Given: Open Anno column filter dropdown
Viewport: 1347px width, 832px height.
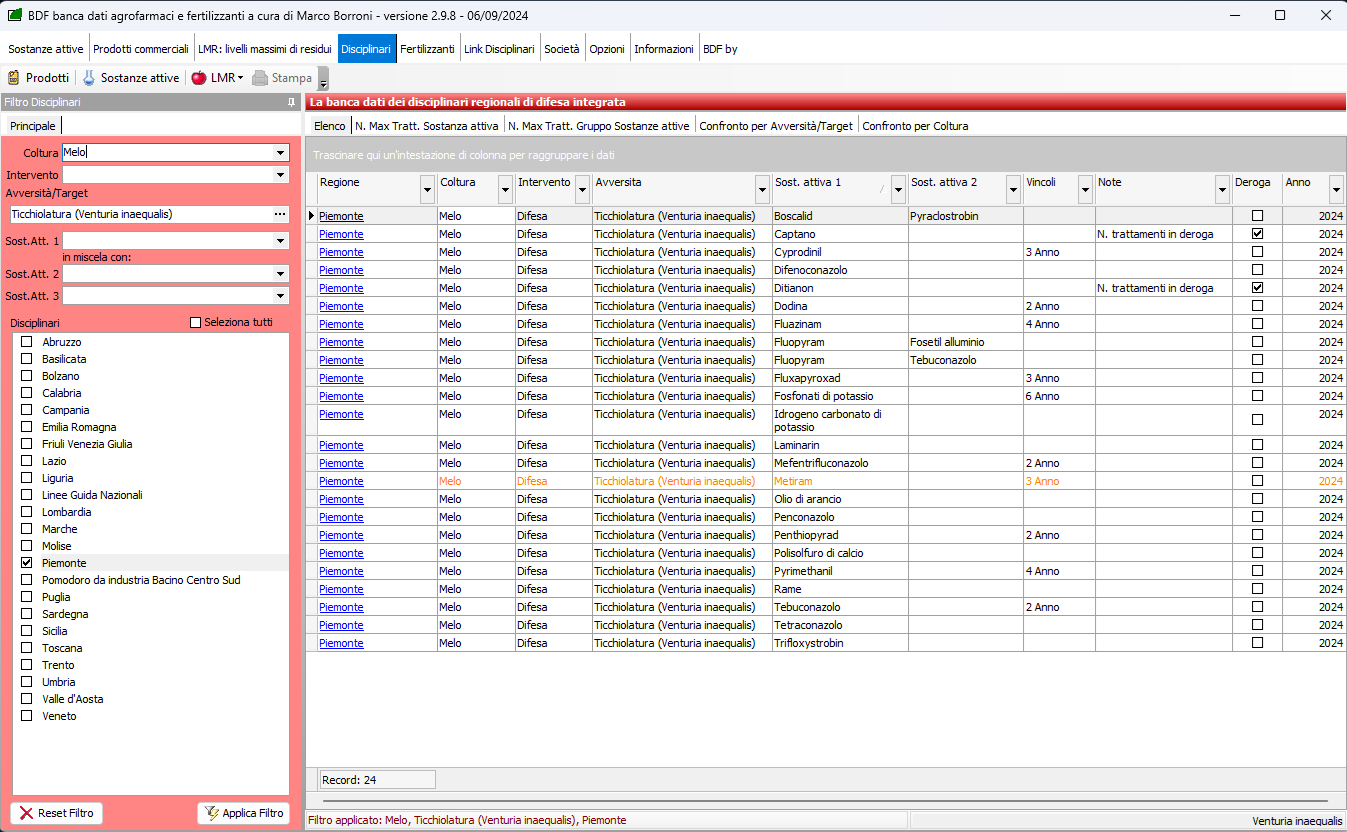Looking at the screenshot, I should [x=1336, y=188].
